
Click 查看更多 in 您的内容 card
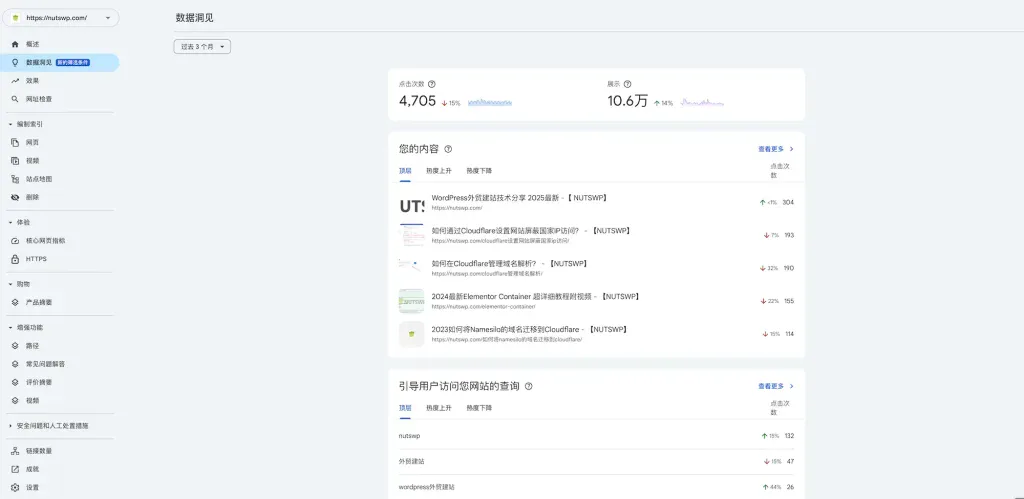(x=776, y=150)
